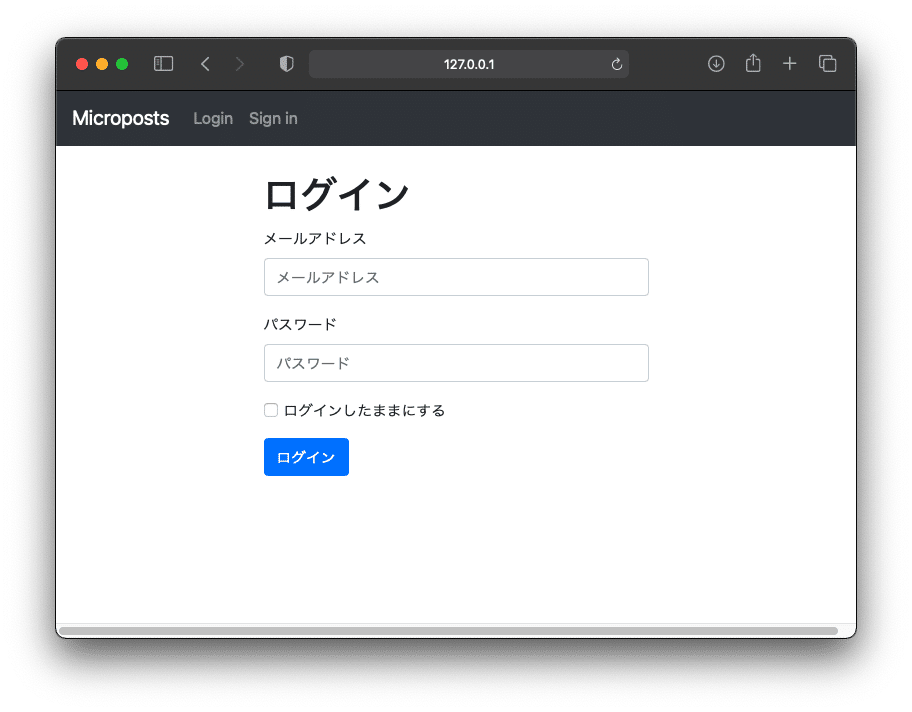This screenshot has width=912, height=712.
Task: Reload the page with the refresh icon
Action: point(617,64)
